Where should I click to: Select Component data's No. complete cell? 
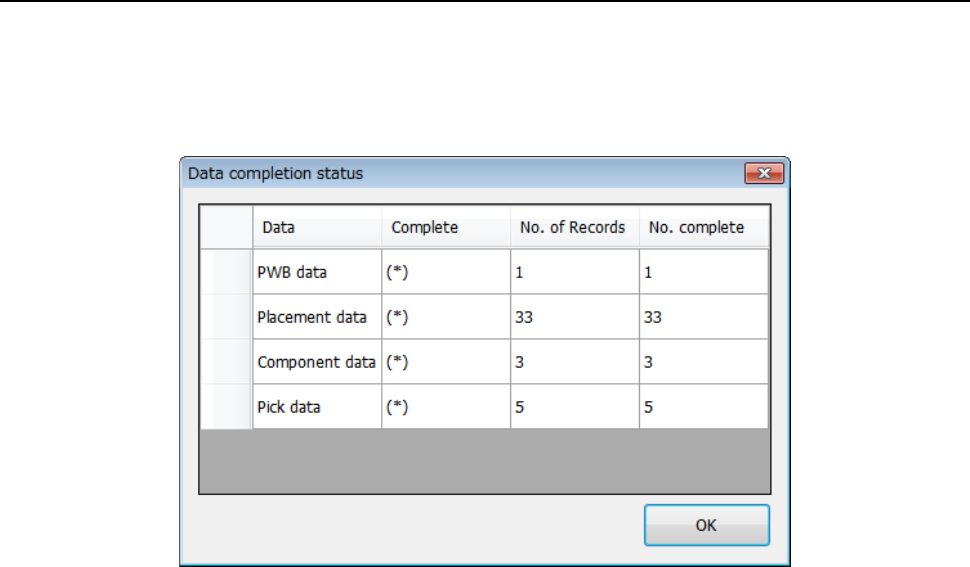point(703,362)
